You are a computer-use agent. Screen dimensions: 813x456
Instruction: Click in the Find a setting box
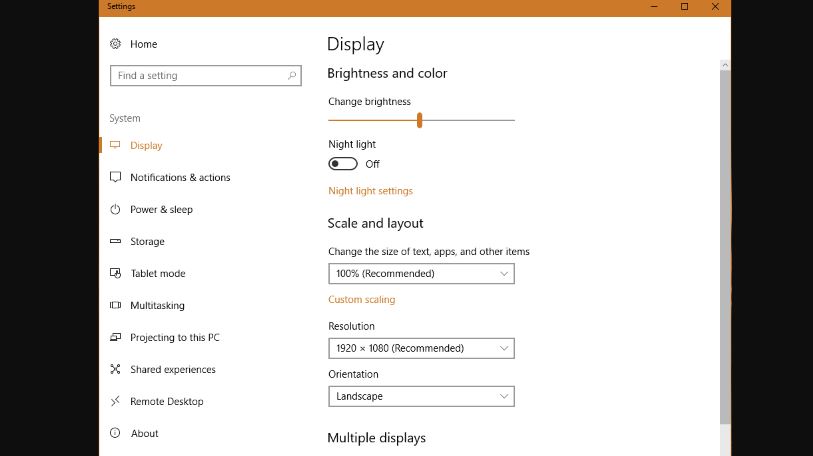pos(205,76)
